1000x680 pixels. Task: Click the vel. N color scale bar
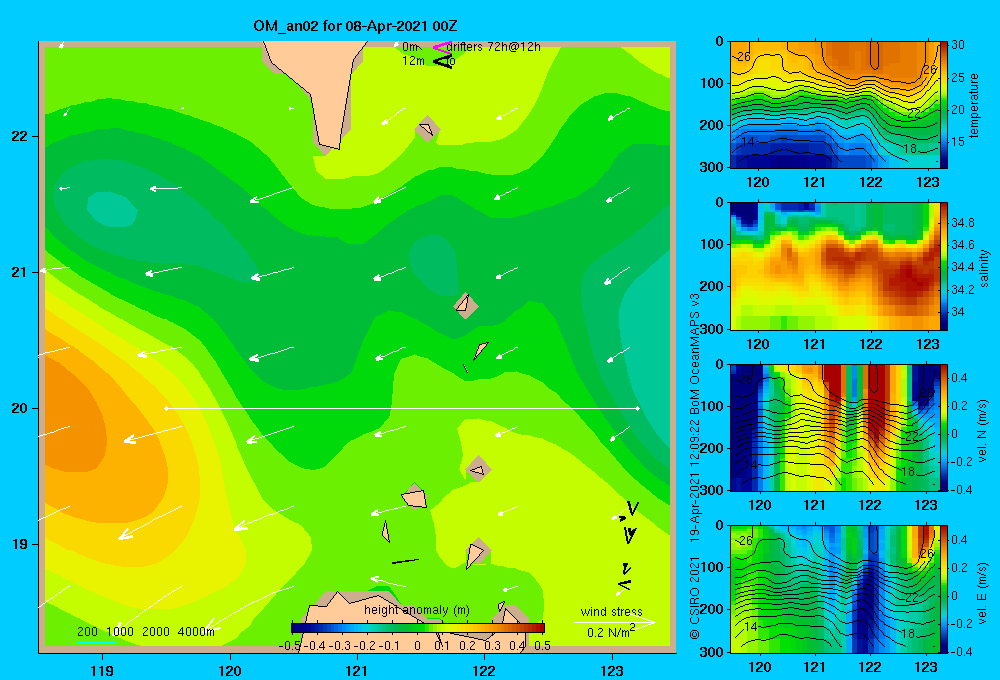pos(944,428)
